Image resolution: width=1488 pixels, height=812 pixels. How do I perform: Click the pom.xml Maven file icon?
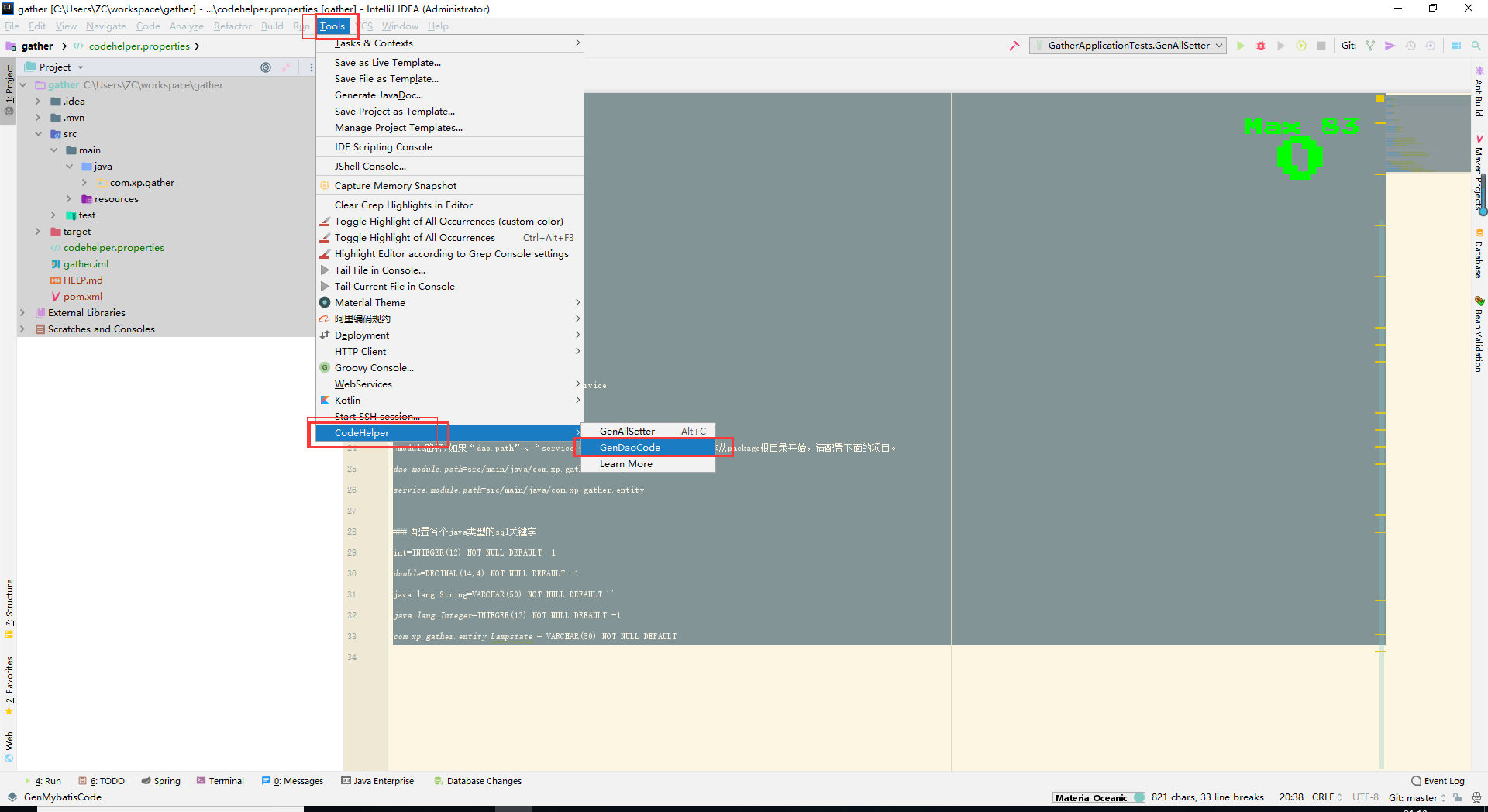pos(55,297)
